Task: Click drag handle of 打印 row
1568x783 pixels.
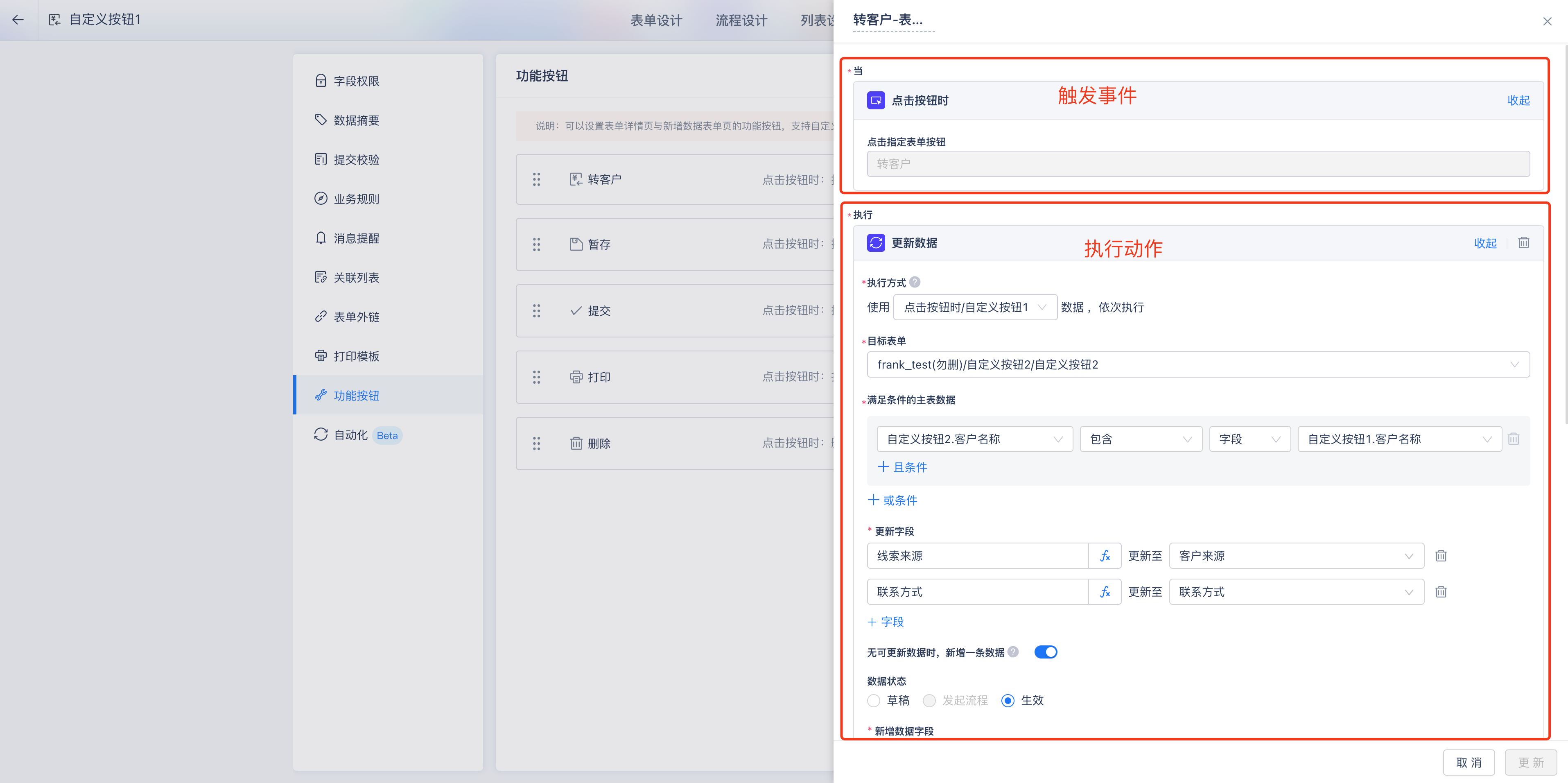Action: [x=536, y=377]
